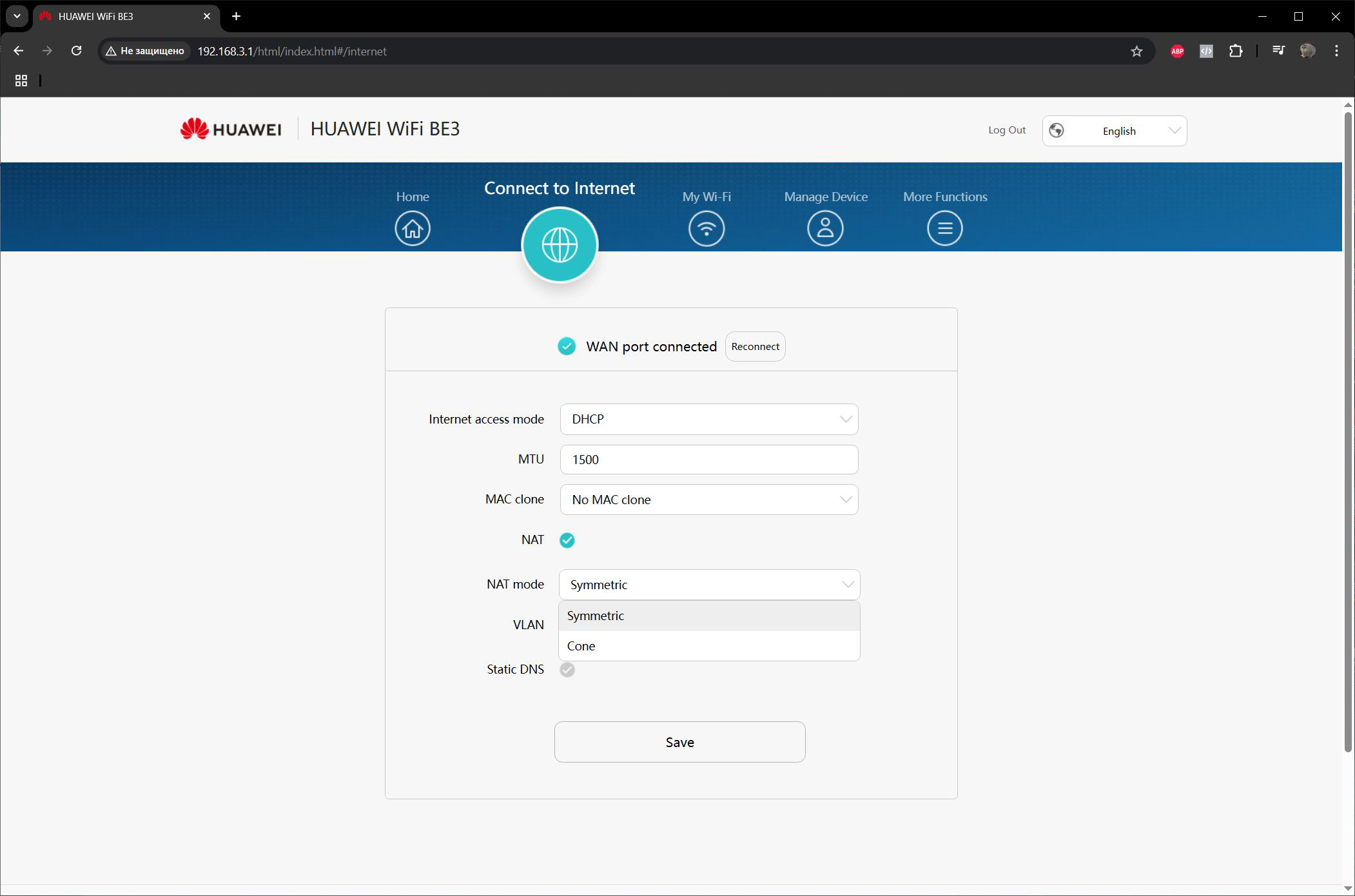This screenshot has height=896, width=1355.
Task: Click the MTU input field
Action: (709, 460)
